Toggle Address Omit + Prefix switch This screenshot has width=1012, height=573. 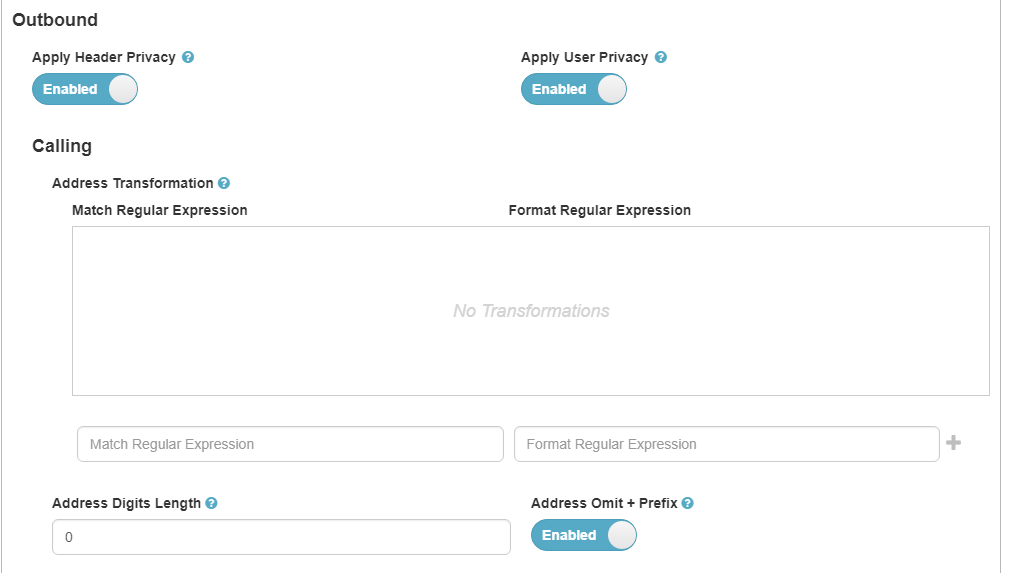584,535
